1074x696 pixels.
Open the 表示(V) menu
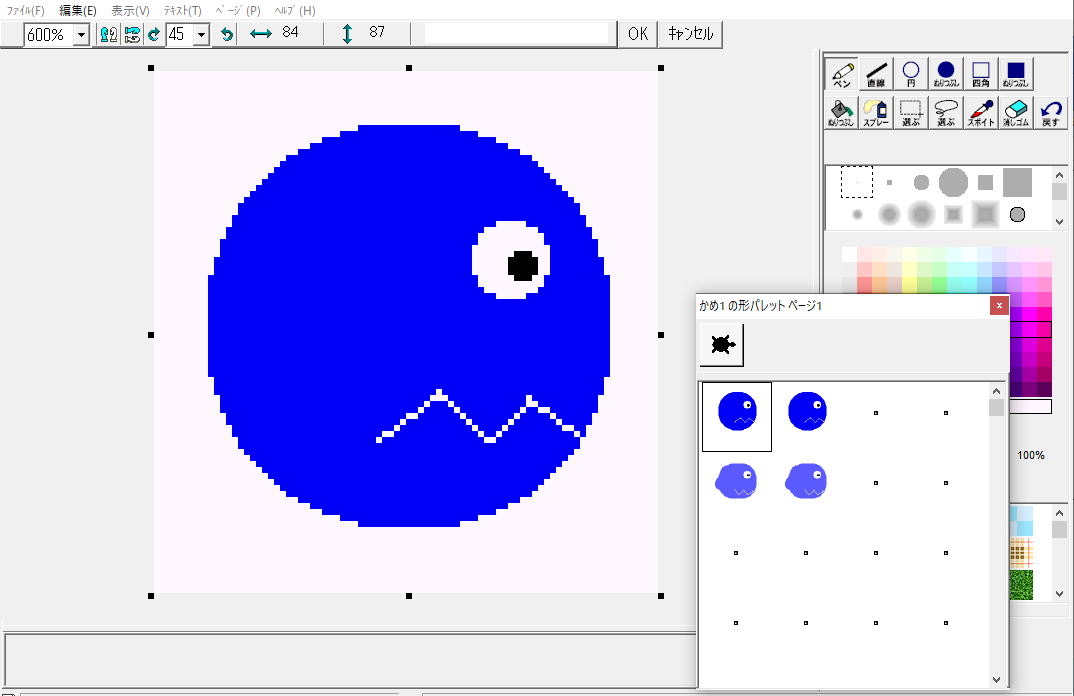pos(130,10)
